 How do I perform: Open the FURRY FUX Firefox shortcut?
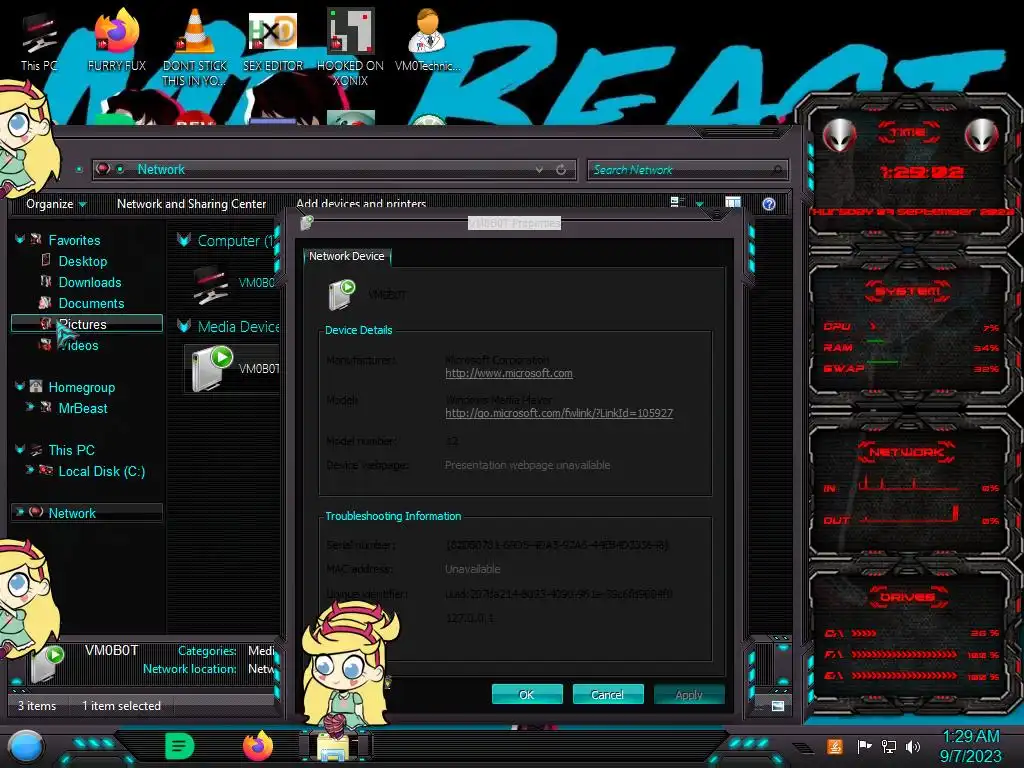tap(116, 40)
